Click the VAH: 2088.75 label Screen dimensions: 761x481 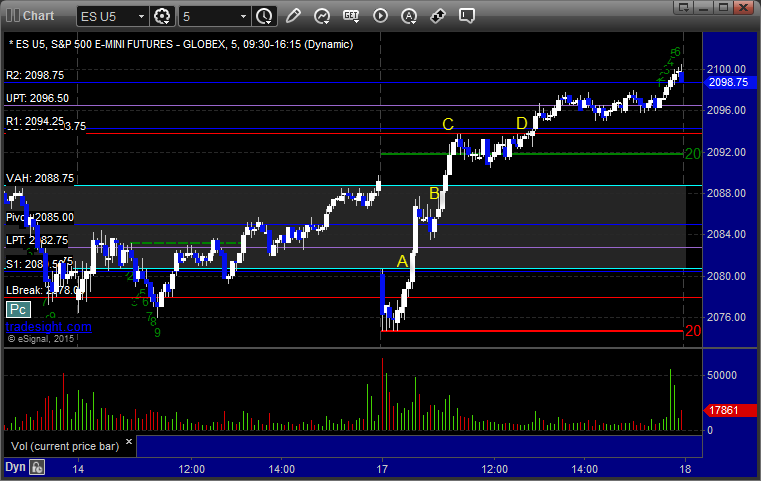click(x=40, y=178)
